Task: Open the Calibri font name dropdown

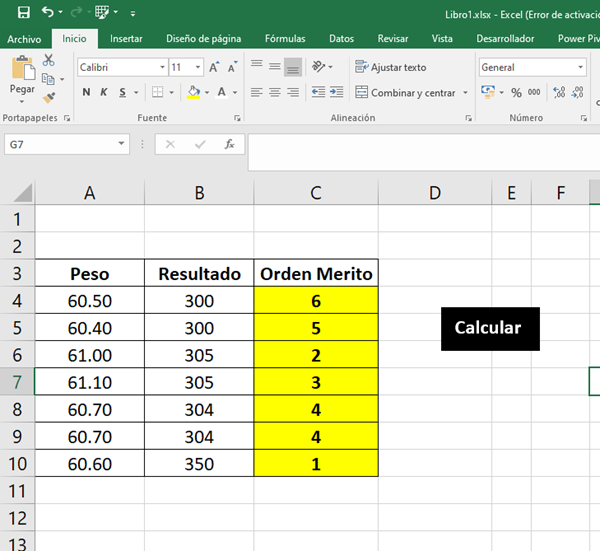Action: click(x=162, y=67)
